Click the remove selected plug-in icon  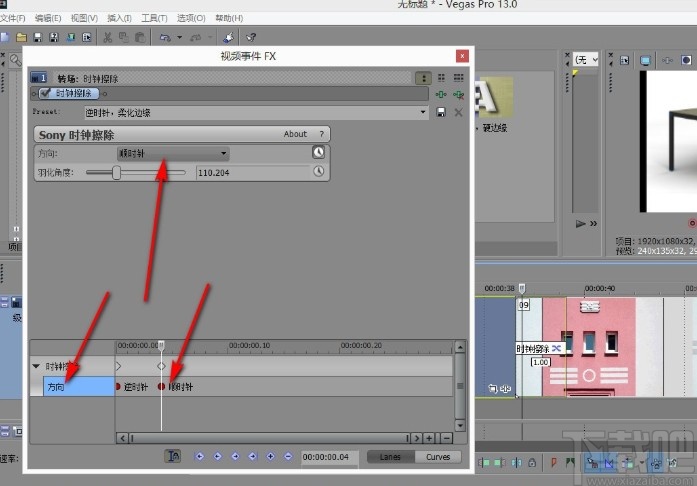(458, 94)
